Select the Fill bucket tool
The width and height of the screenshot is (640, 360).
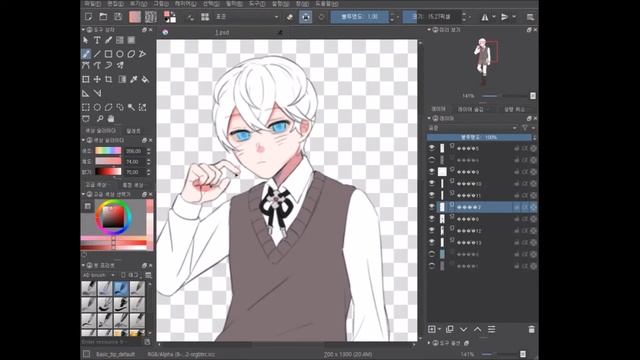(145, 79)
